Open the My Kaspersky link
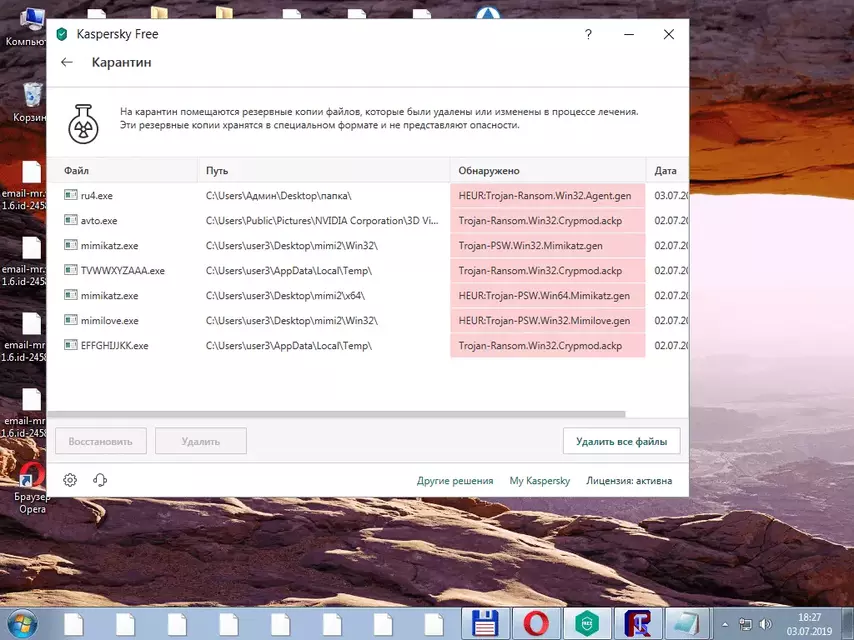The image size is (854, 640). (x=540, y=481)
